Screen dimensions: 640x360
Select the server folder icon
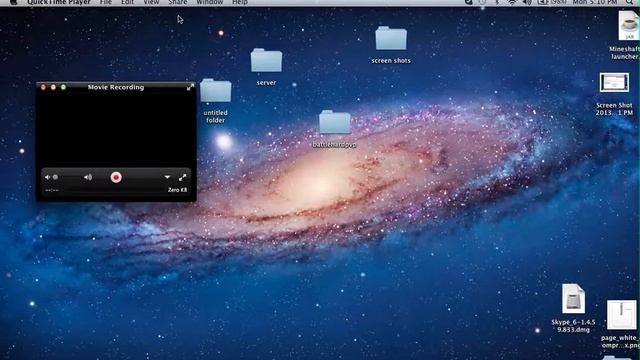click(266, 61)
